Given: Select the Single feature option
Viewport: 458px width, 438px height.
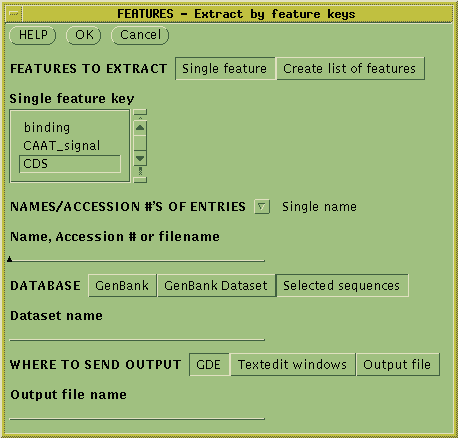Looking at the screenshot, I should 225,69.
